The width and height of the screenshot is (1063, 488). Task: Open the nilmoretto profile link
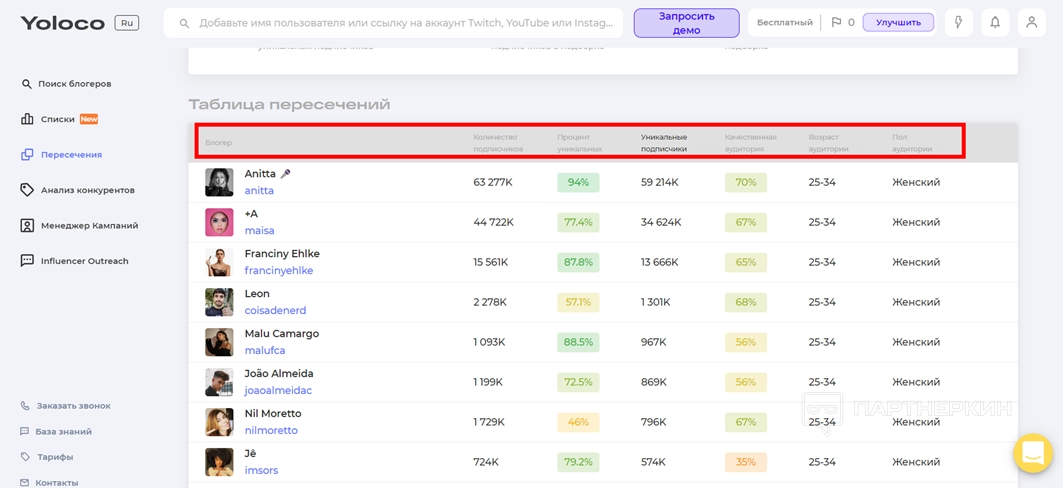click(x=271, y=431)
